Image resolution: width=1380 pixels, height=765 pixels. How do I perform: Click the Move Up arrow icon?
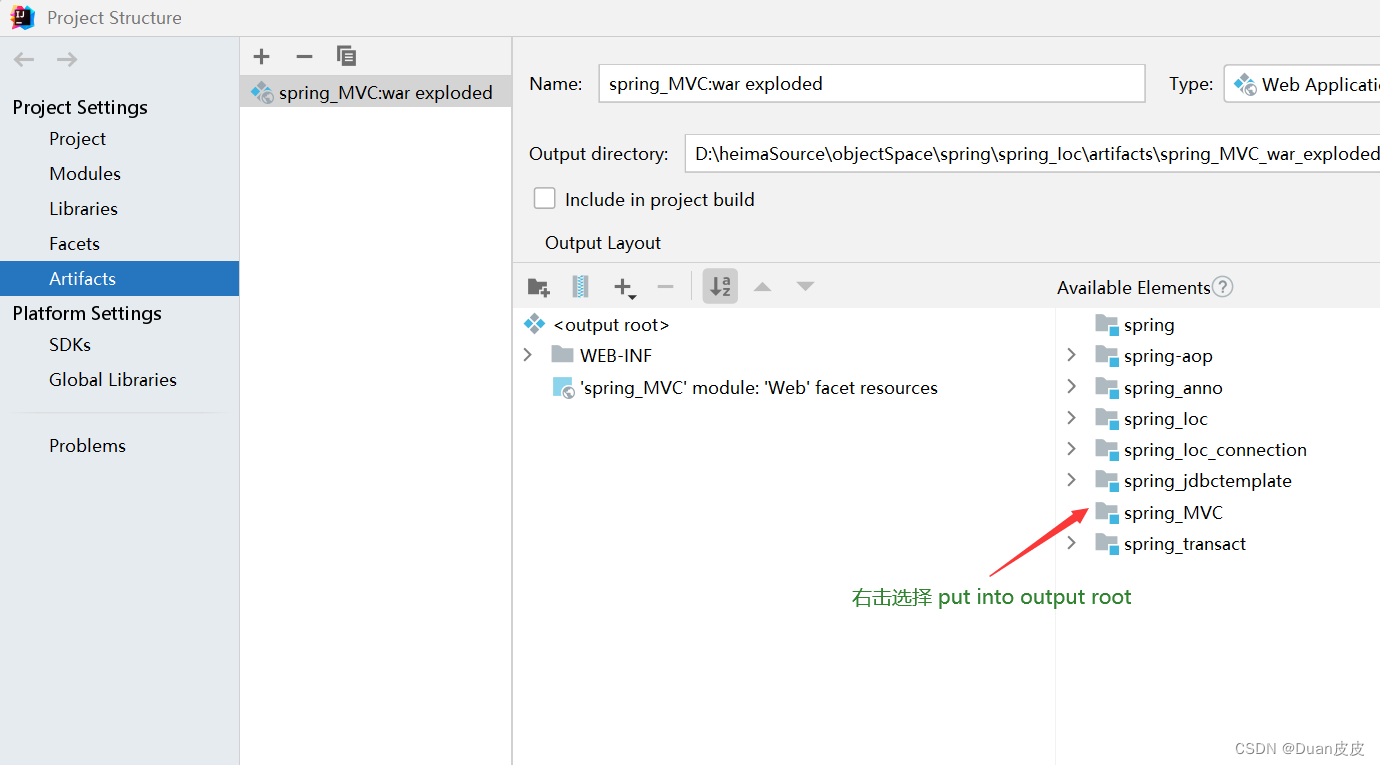pos(763,287)
